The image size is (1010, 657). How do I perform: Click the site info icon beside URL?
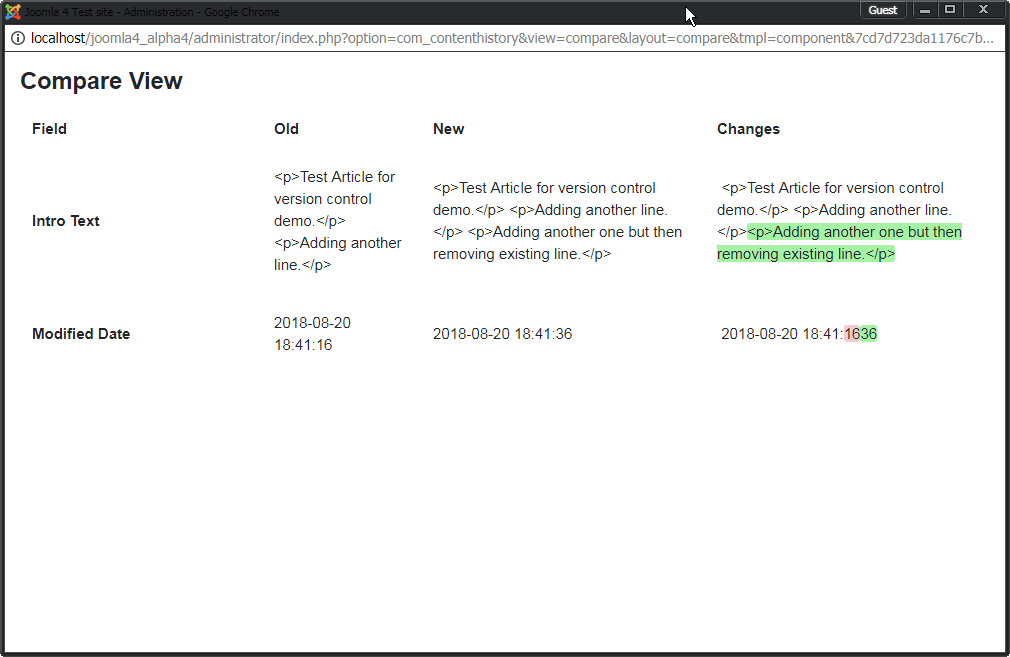[x=18, y=39]
